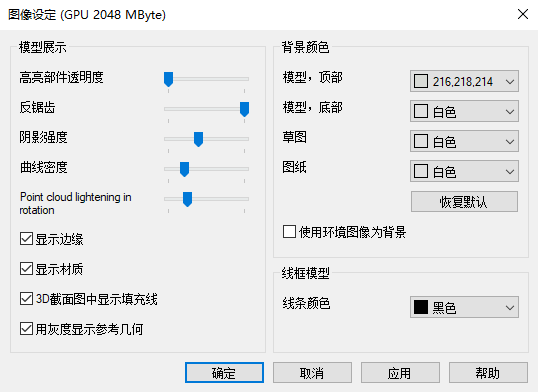The image size is (538, 392).
Task: Open the 模型，顶部 color dropdown
Action: pyautogui.click(x=464, y=81)
